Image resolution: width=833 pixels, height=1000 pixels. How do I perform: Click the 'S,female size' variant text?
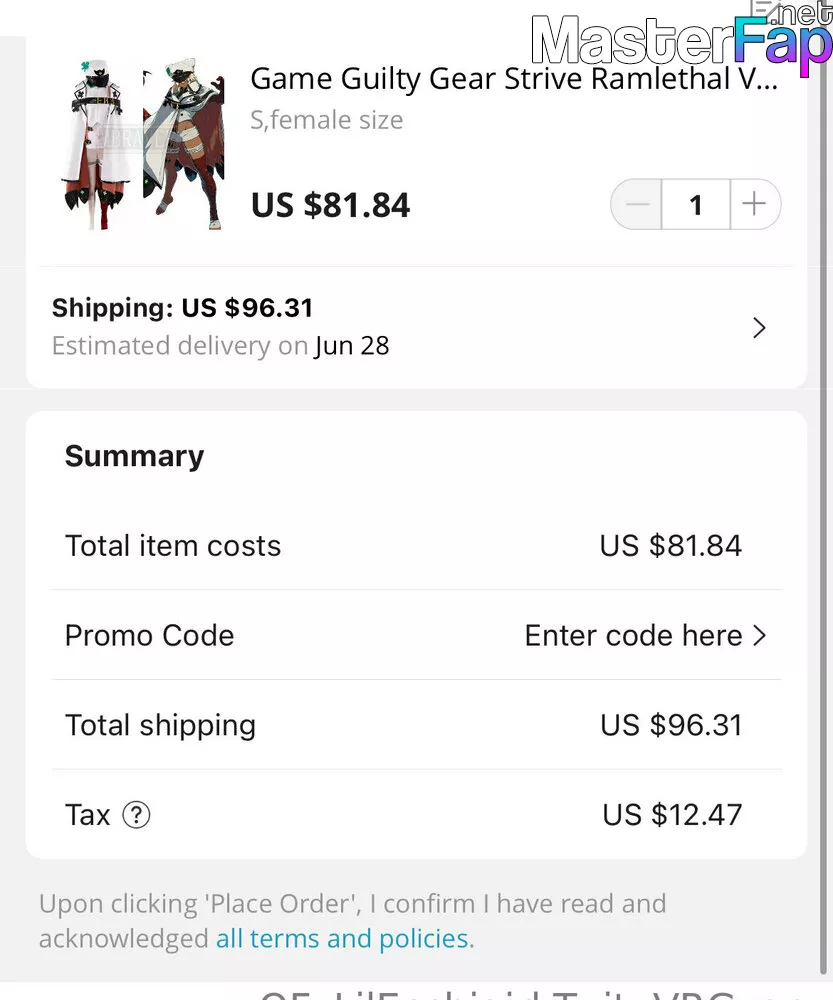(327, 120)
